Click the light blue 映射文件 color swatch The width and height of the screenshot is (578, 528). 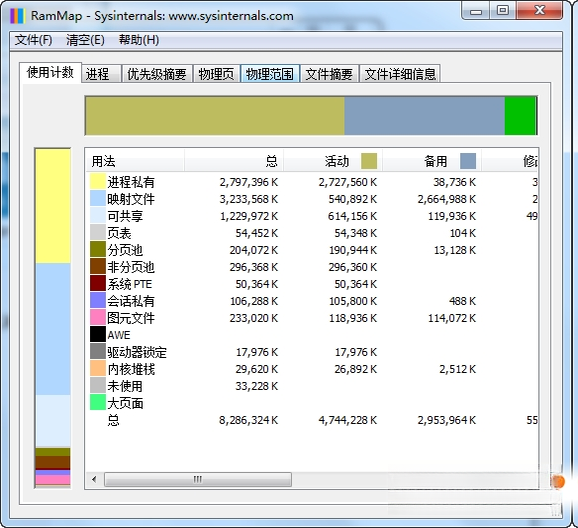point(98,199)
